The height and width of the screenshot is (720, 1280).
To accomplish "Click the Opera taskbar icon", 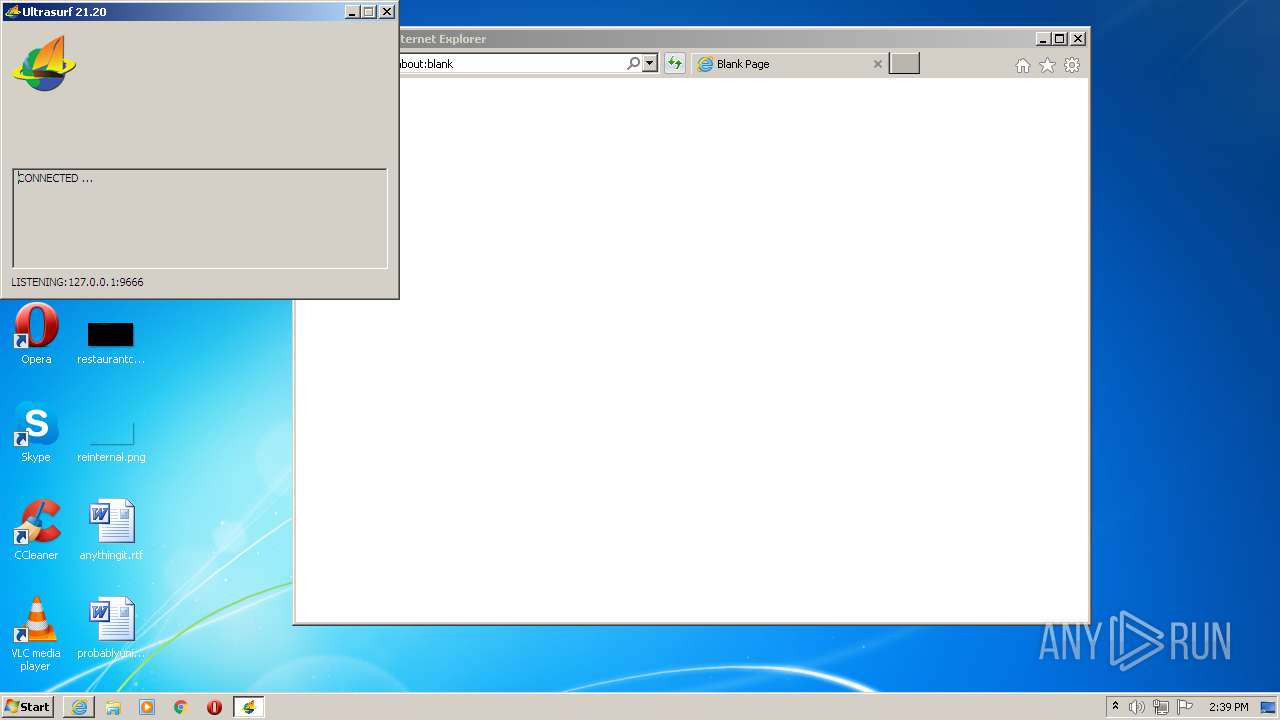I will click(x=214, y=707).
